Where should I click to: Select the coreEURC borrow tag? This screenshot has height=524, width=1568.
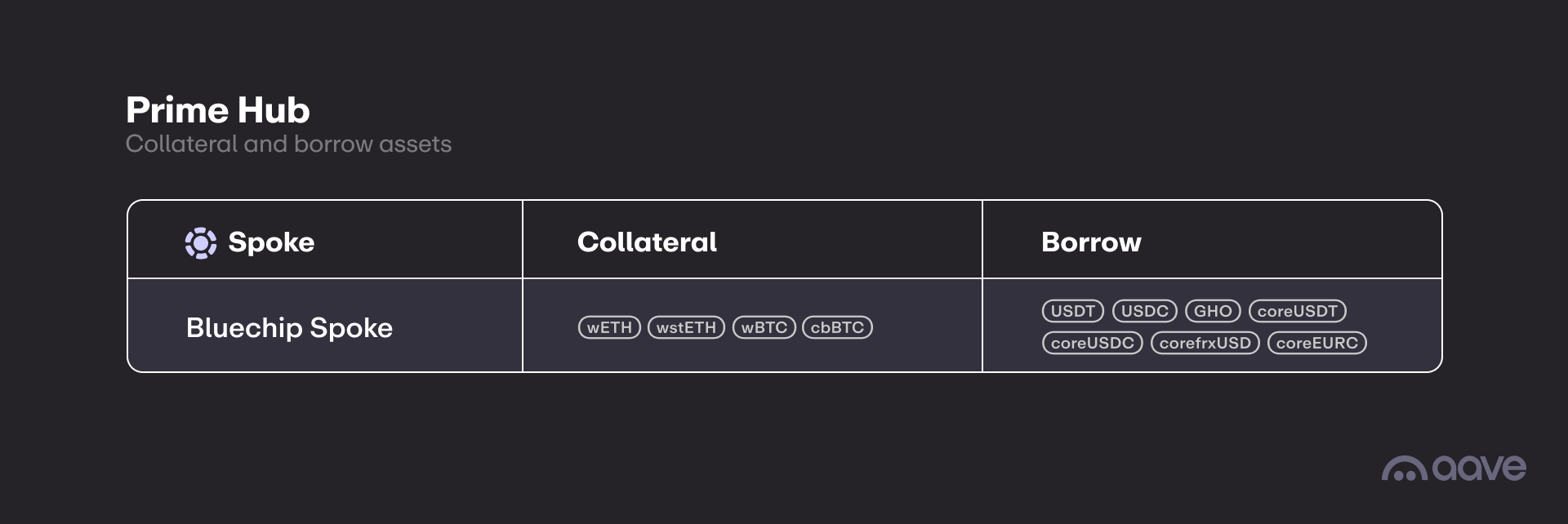[x=1316, y=343]
